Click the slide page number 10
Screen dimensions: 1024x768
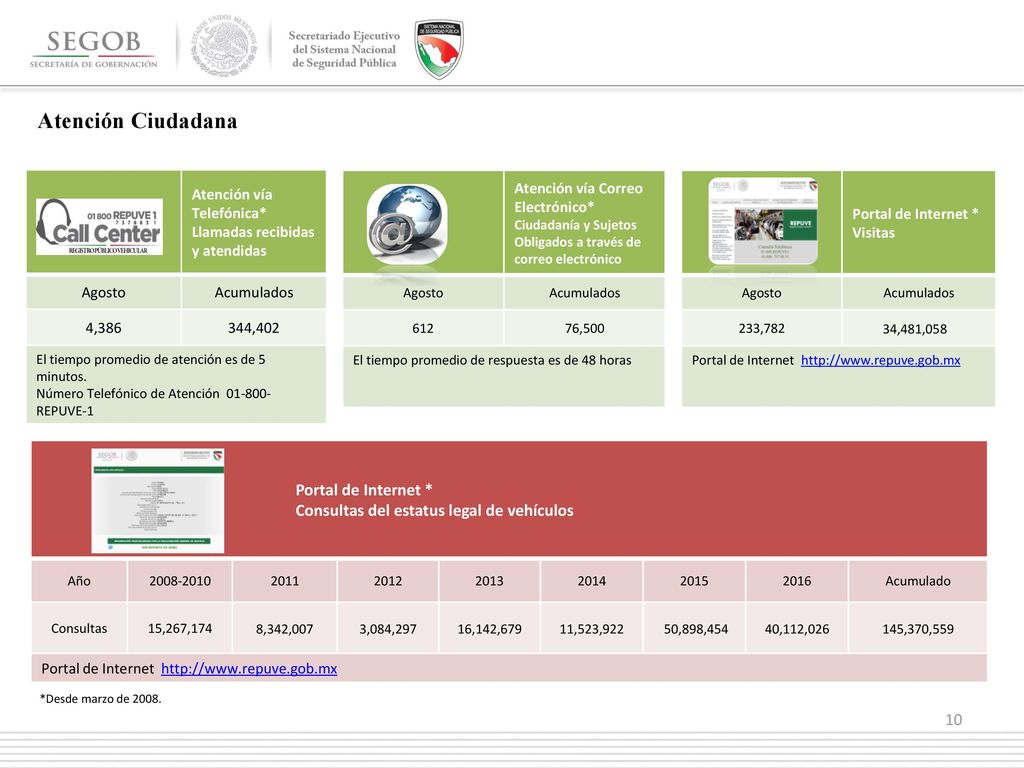(953, 720)
